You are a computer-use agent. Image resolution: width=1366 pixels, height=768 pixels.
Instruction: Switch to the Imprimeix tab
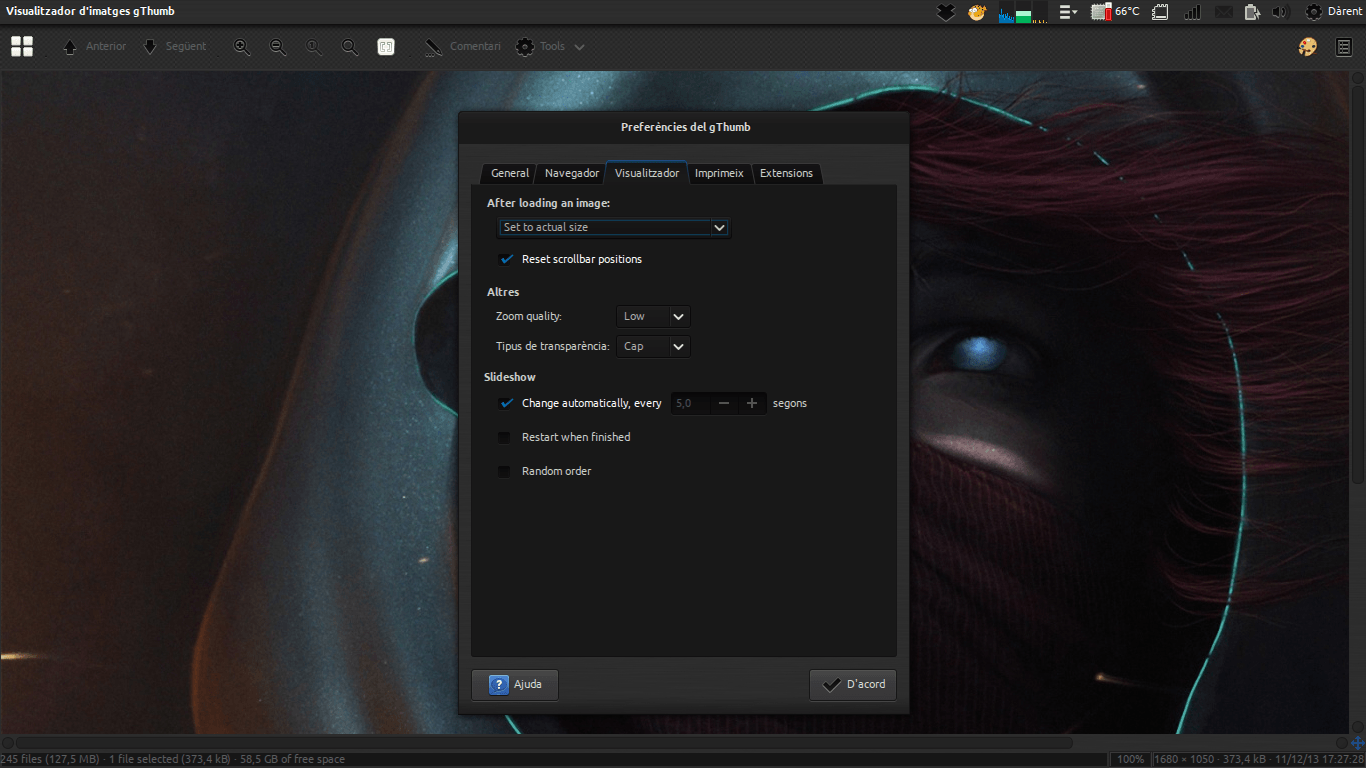(720, 173)
